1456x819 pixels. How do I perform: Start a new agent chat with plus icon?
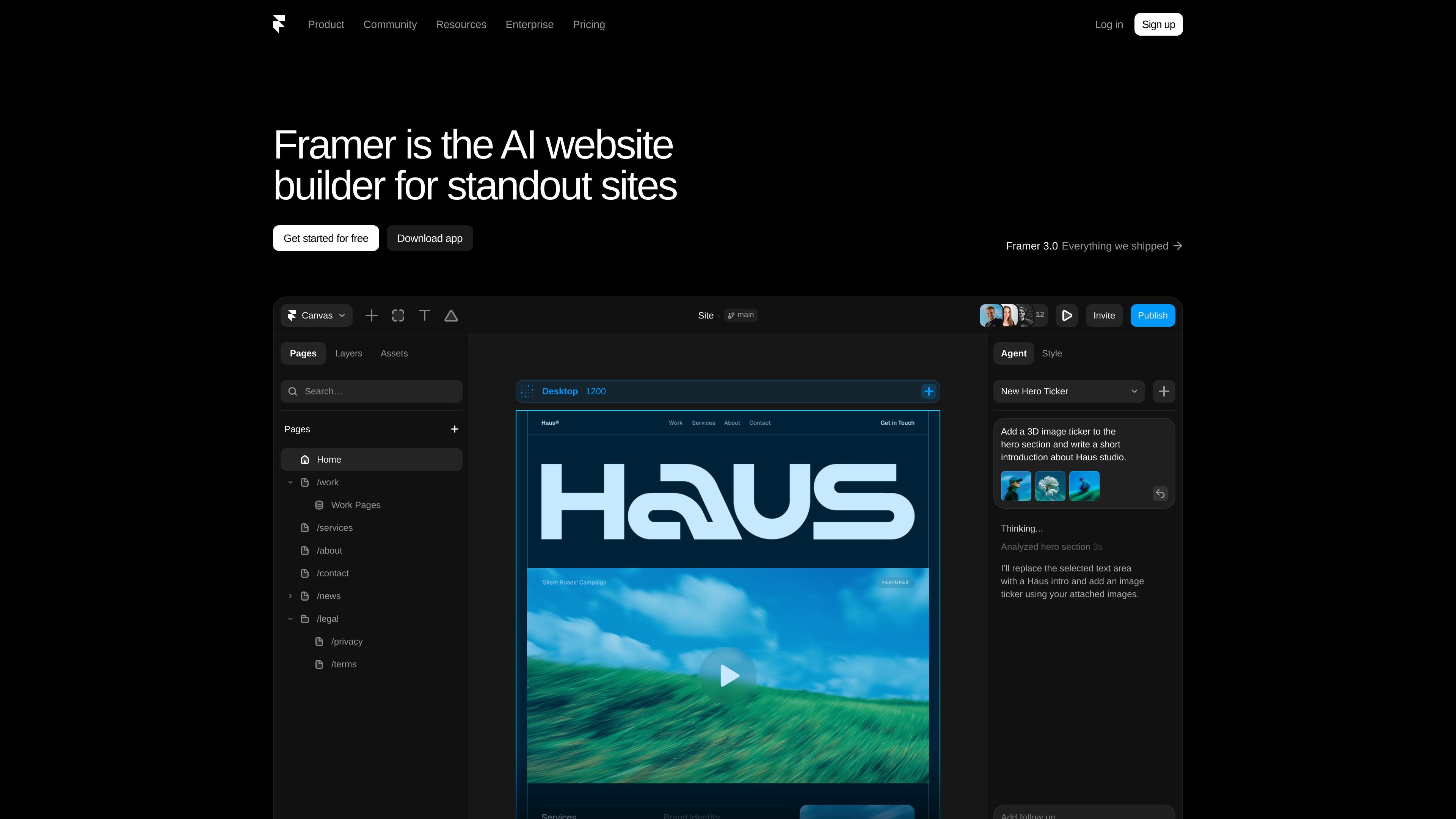click(1164, 391)
